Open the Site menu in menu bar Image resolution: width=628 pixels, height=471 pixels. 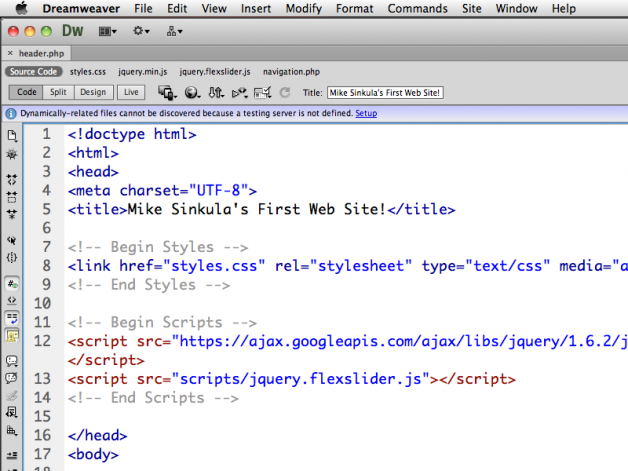pos(471,8)
